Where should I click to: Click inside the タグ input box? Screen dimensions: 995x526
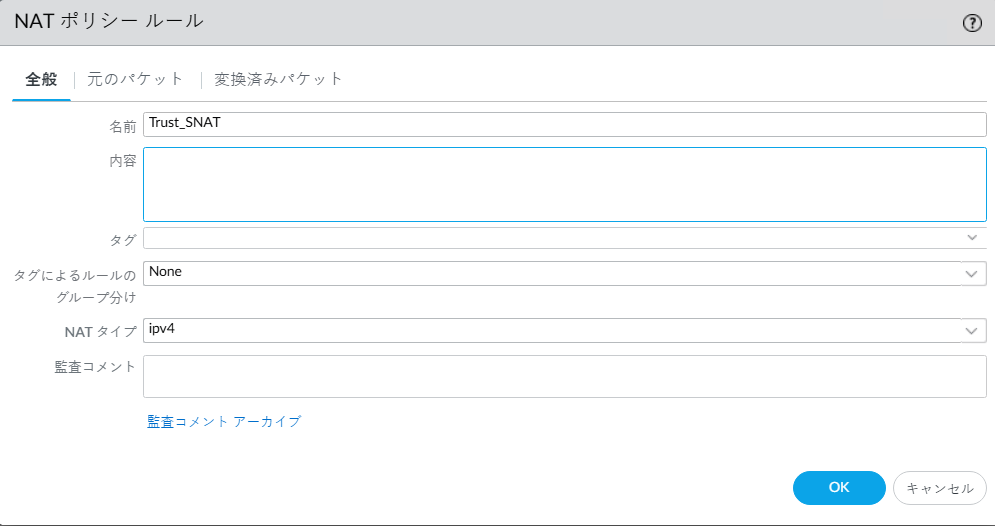(550, 238)
